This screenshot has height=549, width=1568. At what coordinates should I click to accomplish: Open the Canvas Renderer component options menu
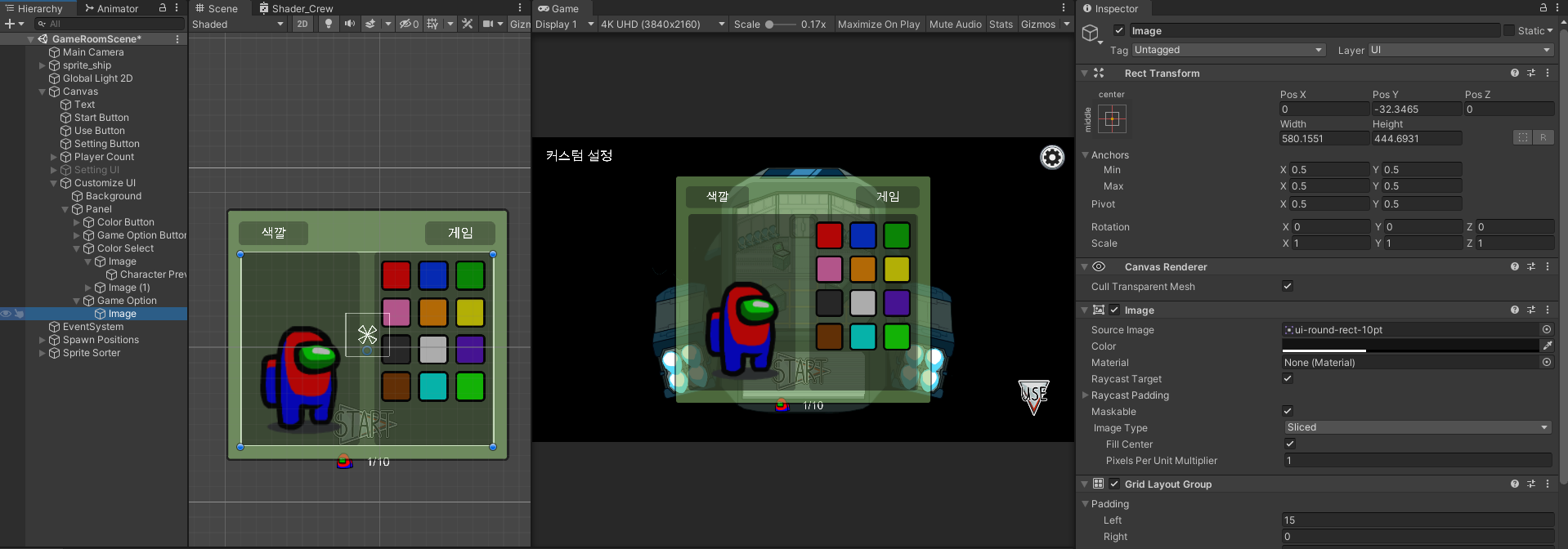pyautogui.click(x=1548, y=266)
